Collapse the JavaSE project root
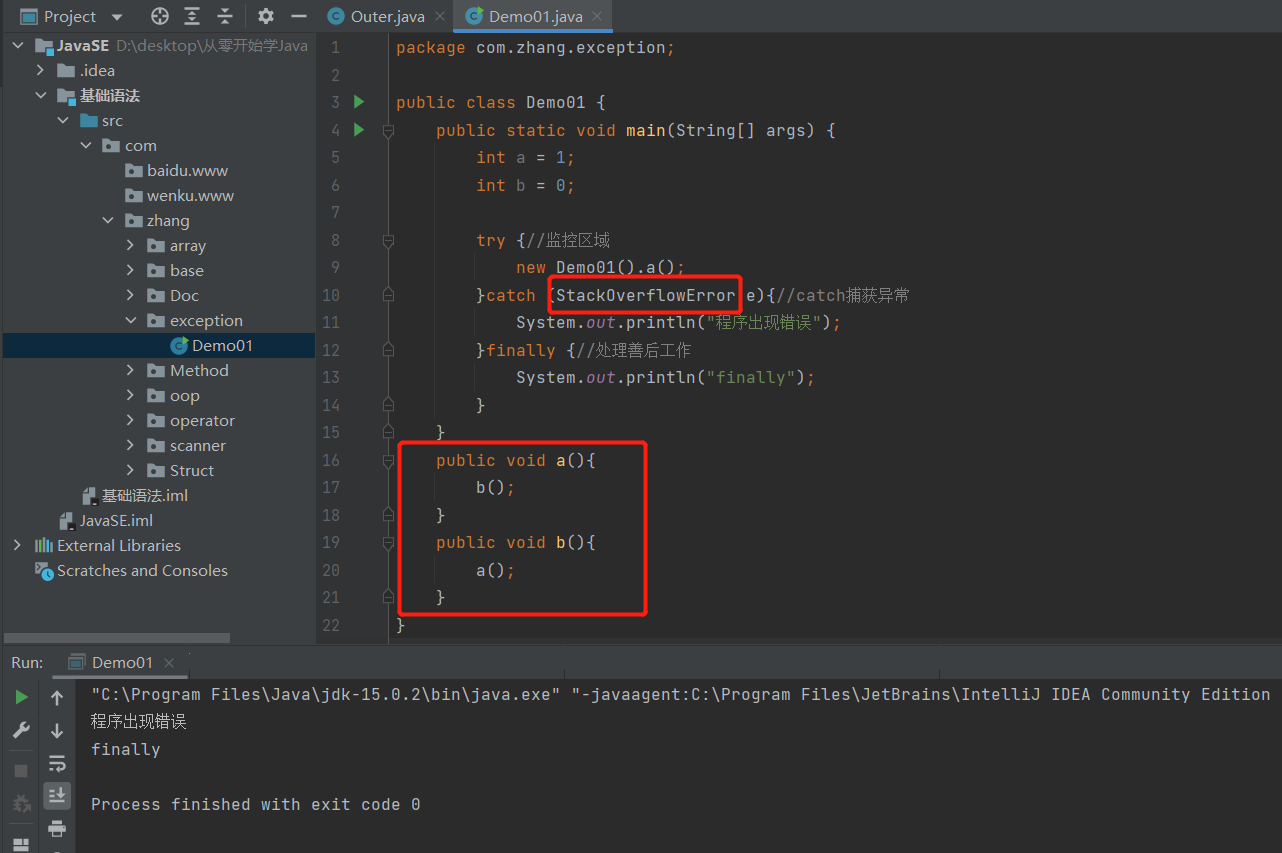1282x853 pixels. (18, 46)
